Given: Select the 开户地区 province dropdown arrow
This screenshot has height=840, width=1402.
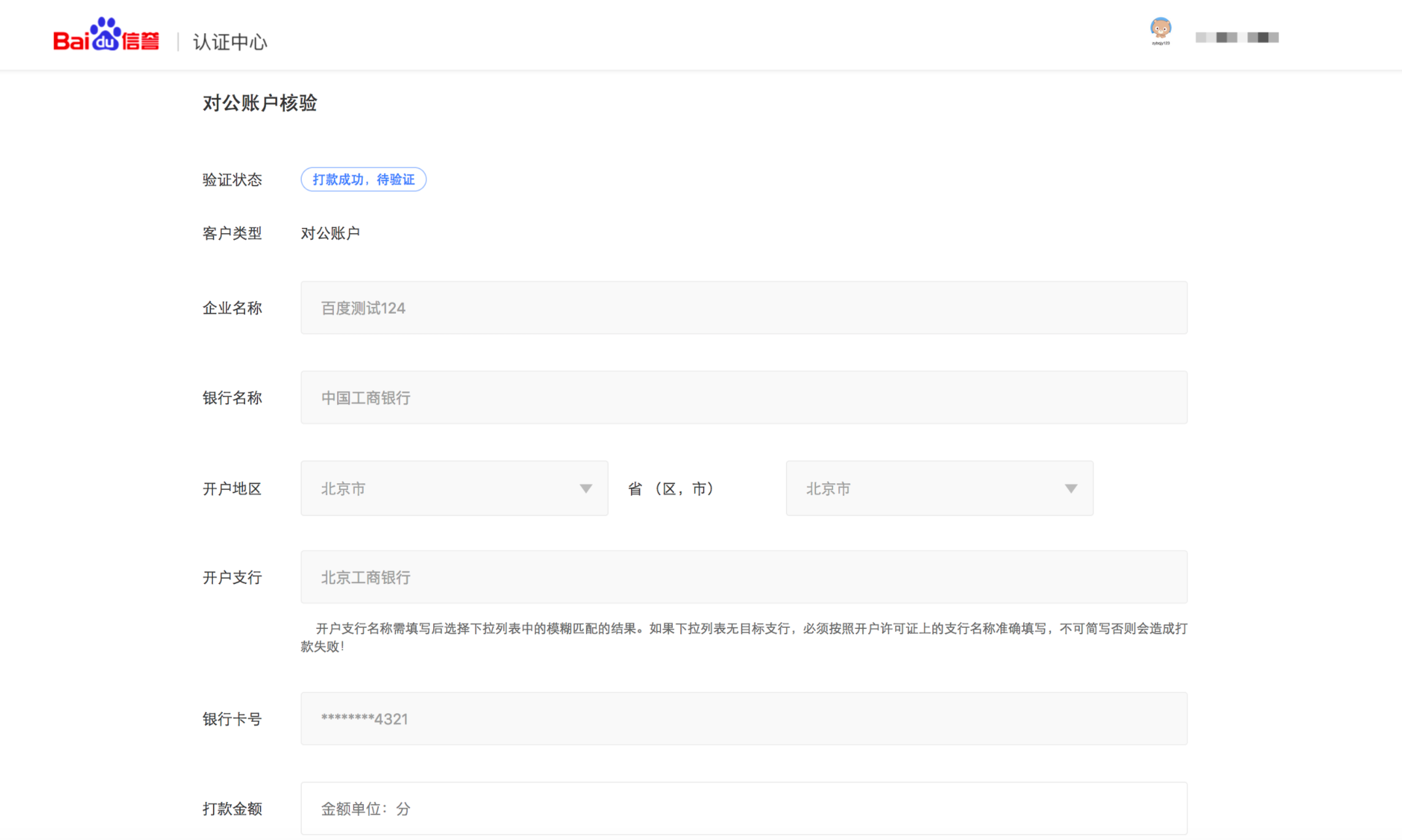Looking at the screenshot, I should pos(586,488).
